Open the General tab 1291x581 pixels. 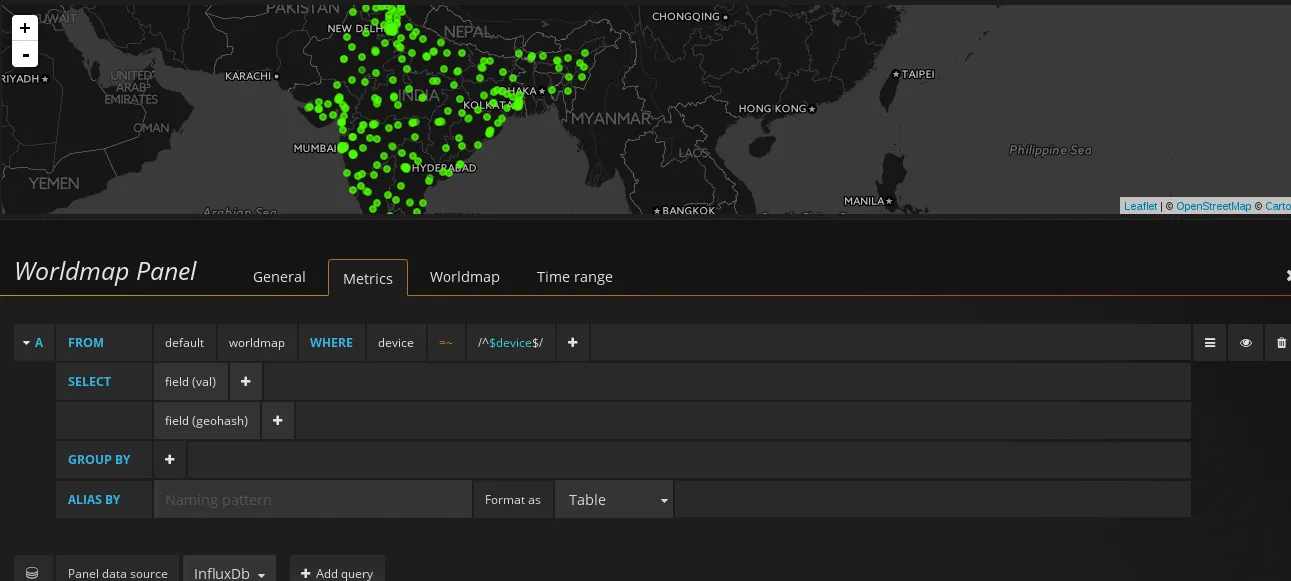click(x=279, y=277)
